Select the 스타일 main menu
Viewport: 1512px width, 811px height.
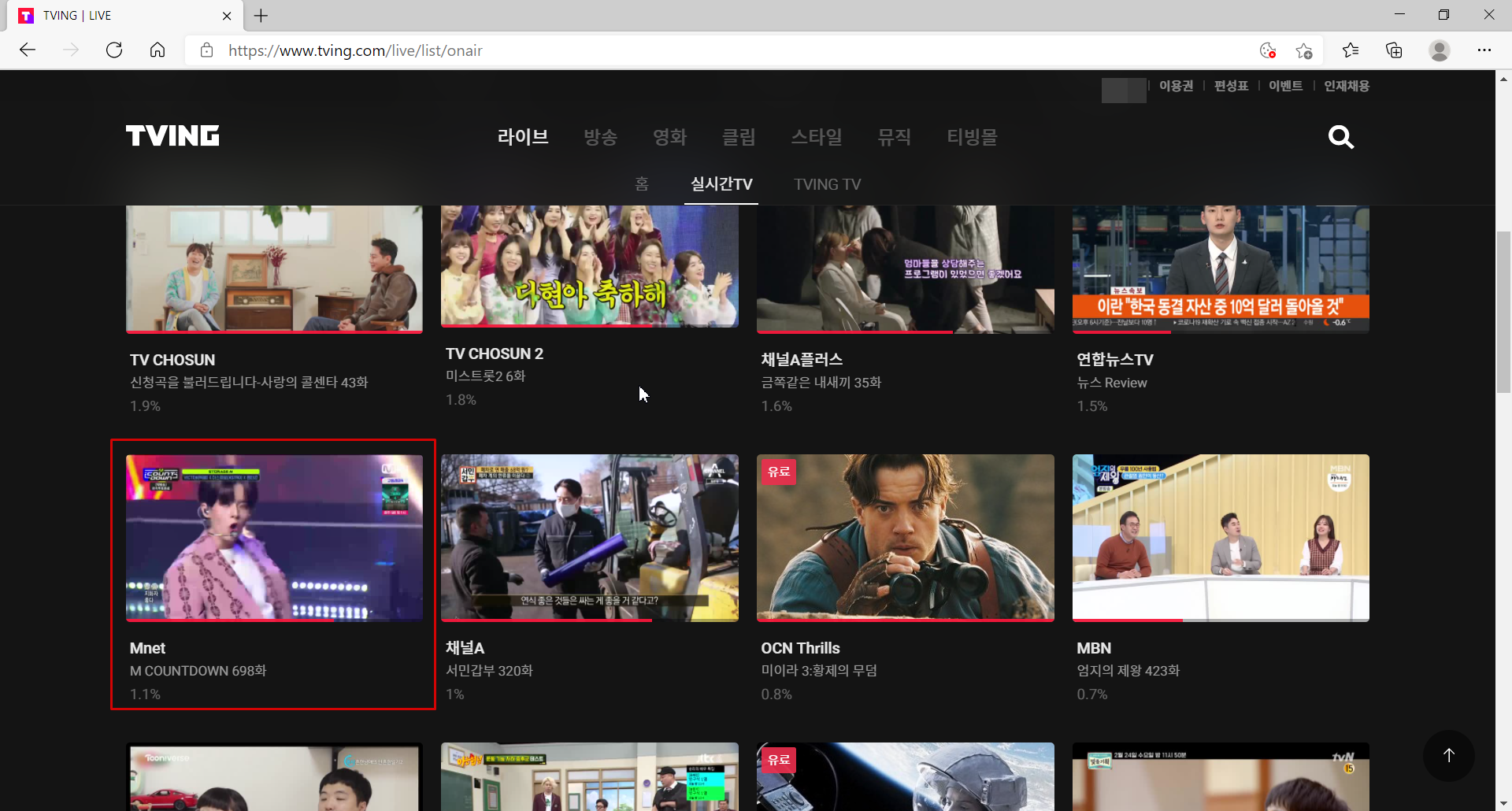(x=817, y=137)
